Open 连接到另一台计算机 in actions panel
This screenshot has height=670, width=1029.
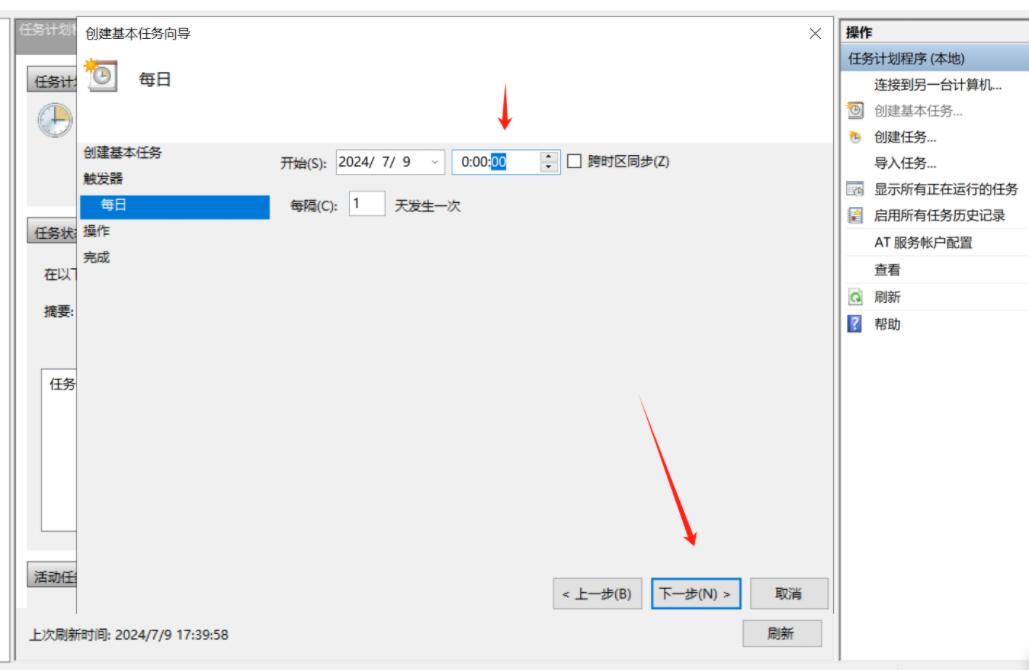(x=937, y=85)
